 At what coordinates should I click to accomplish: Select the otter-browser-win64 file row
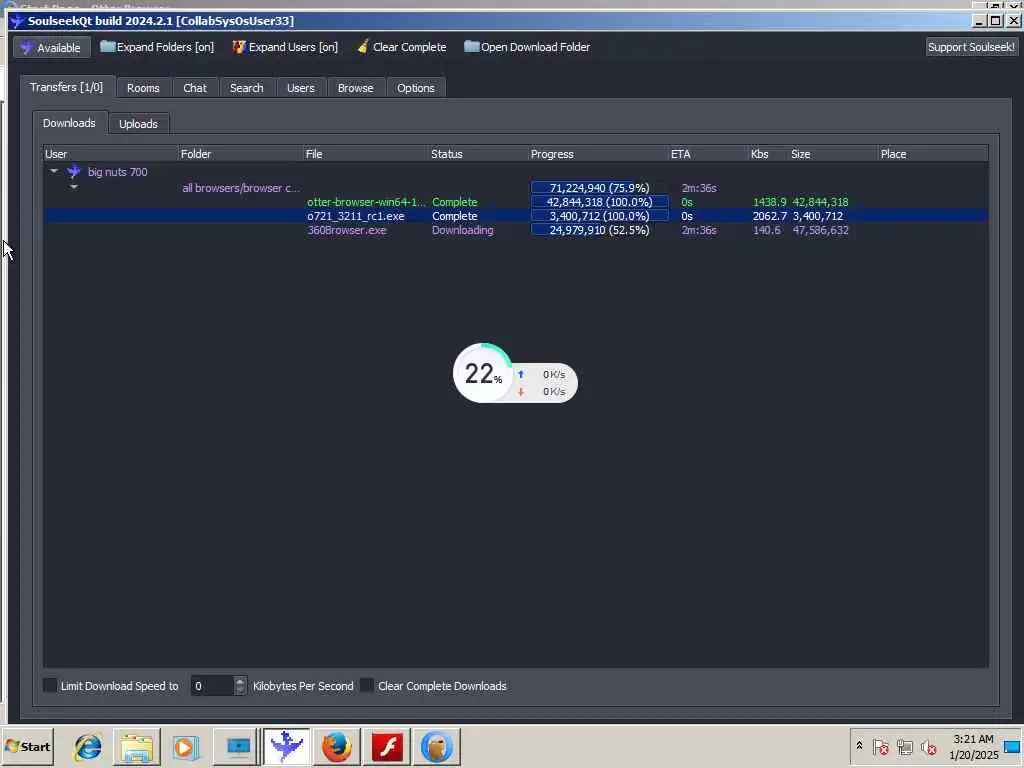[515, 202]
